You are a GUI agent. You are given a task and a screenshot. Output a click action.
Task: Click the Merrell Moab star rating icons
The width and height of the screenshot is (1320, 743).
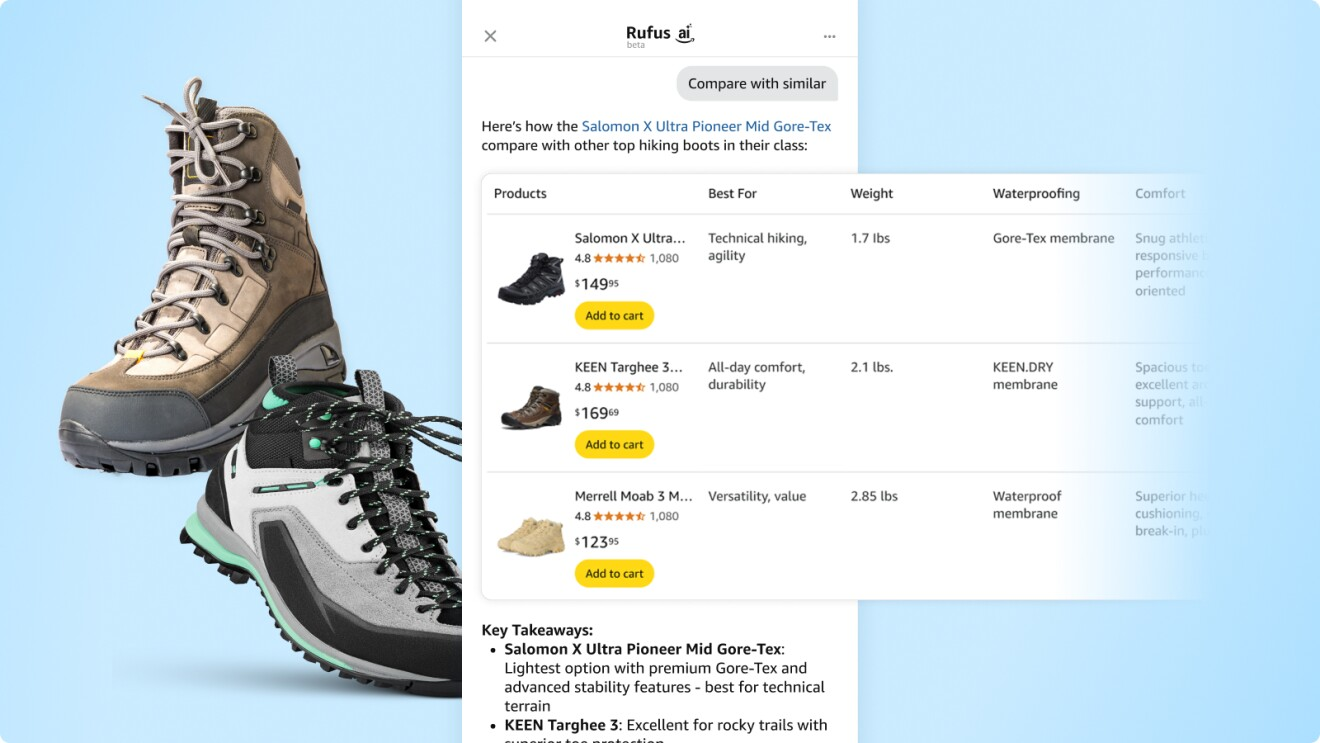pyautogui.click(x=619, y=516)
